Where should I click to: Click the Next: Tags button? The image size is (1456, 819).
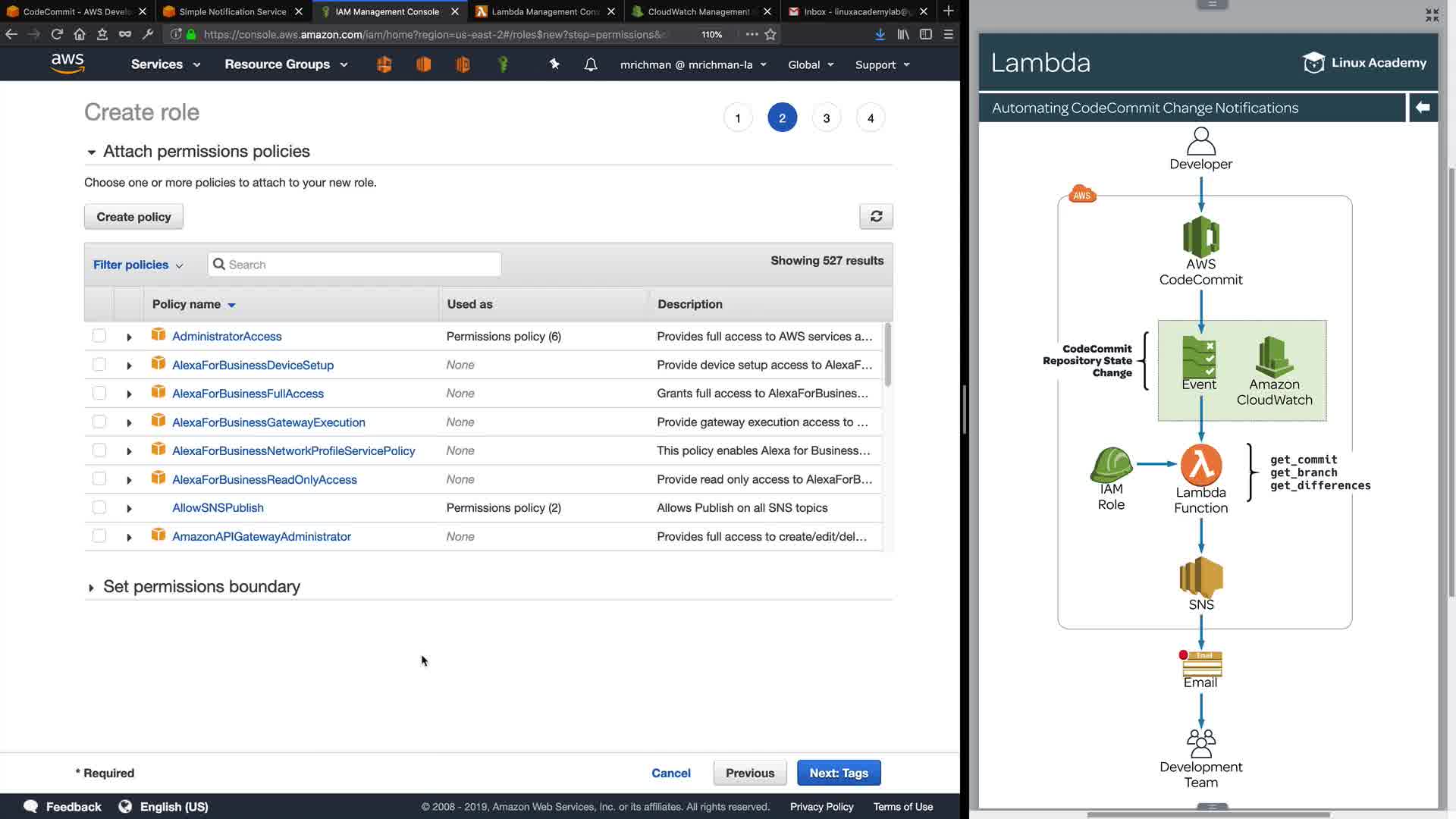point(838,773)
